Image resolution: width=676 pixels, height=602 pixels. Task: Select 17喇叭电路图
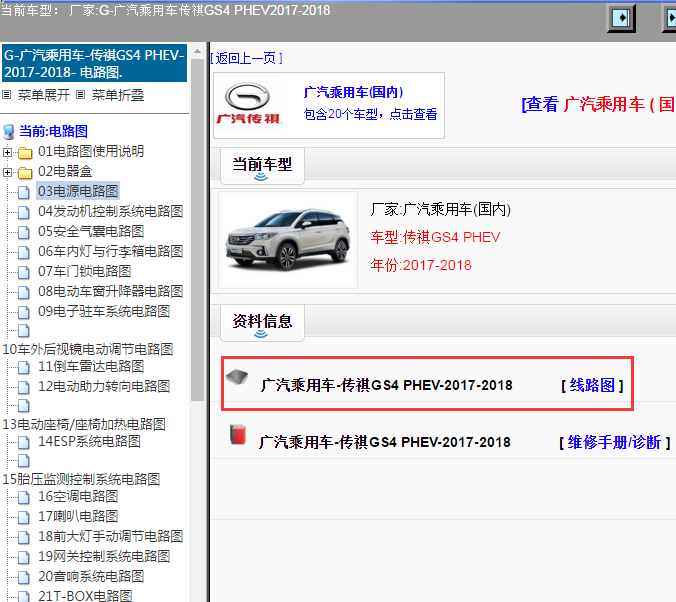78,516
